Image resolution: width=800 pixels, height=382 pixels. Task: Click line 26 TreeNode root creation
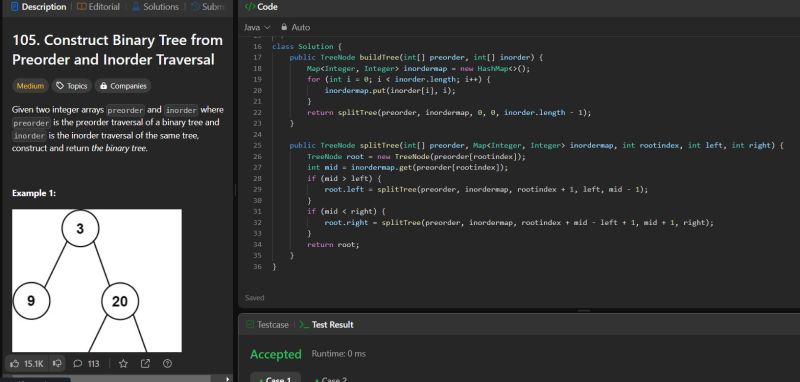[x=416, y=156]
